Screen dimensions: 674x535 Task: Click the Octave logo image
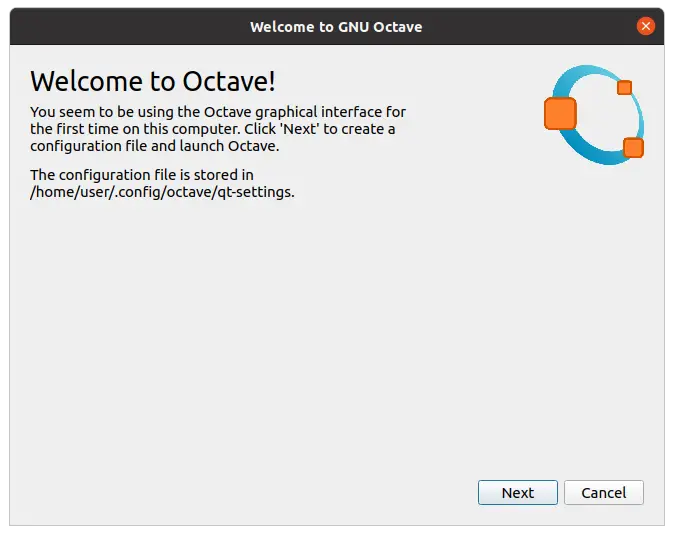coord(594,115)
